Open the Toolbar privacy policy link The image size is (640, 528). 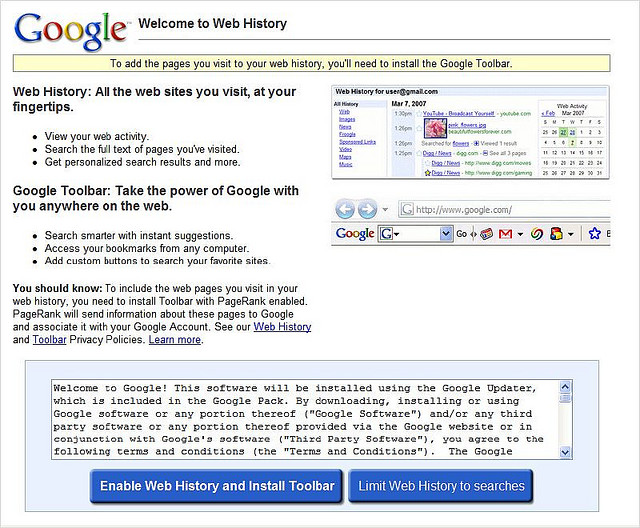[49, 339]
